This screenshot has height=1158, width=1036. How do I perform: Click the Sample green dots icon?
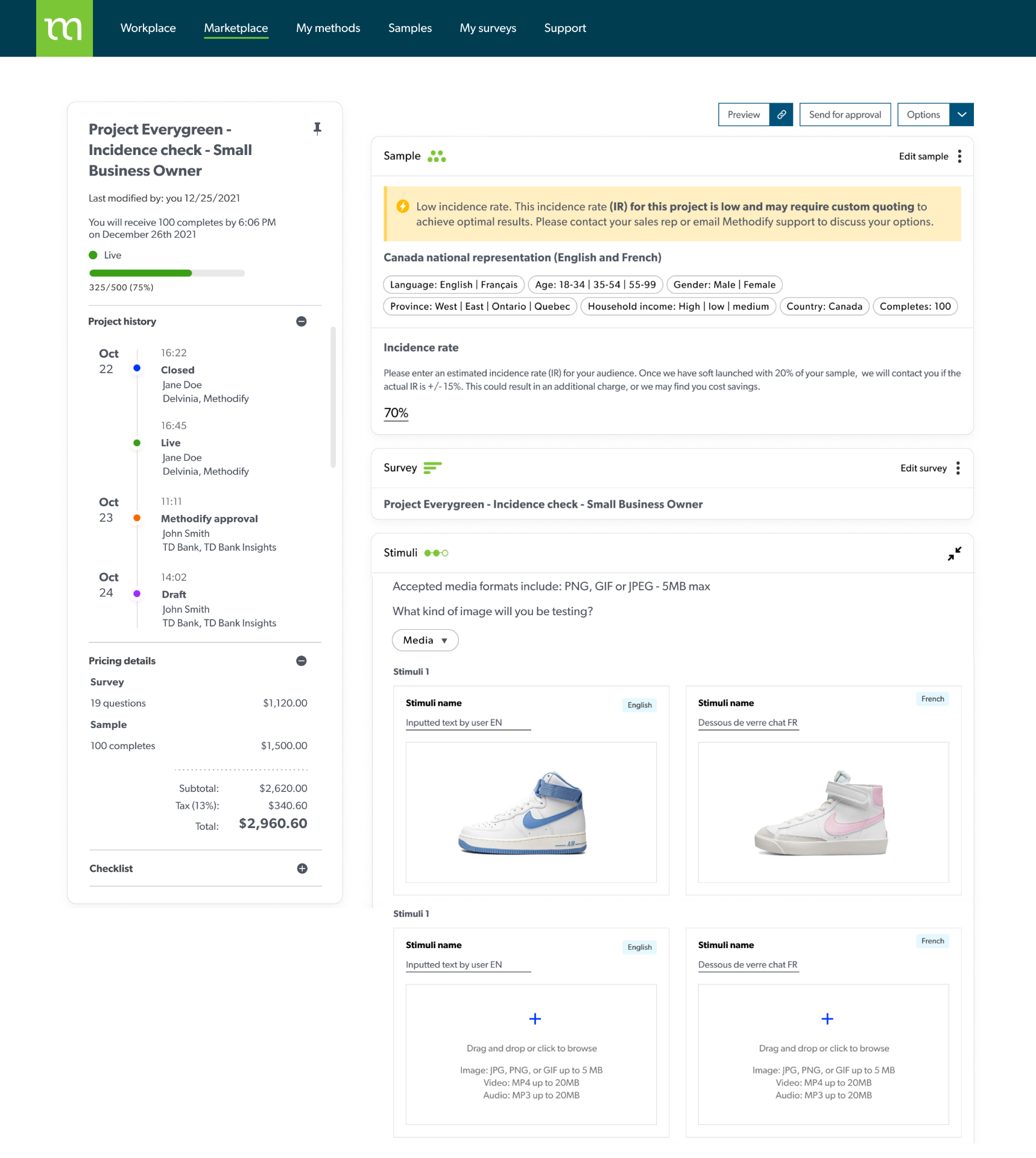pyautogui.click(x=437, y=156)
